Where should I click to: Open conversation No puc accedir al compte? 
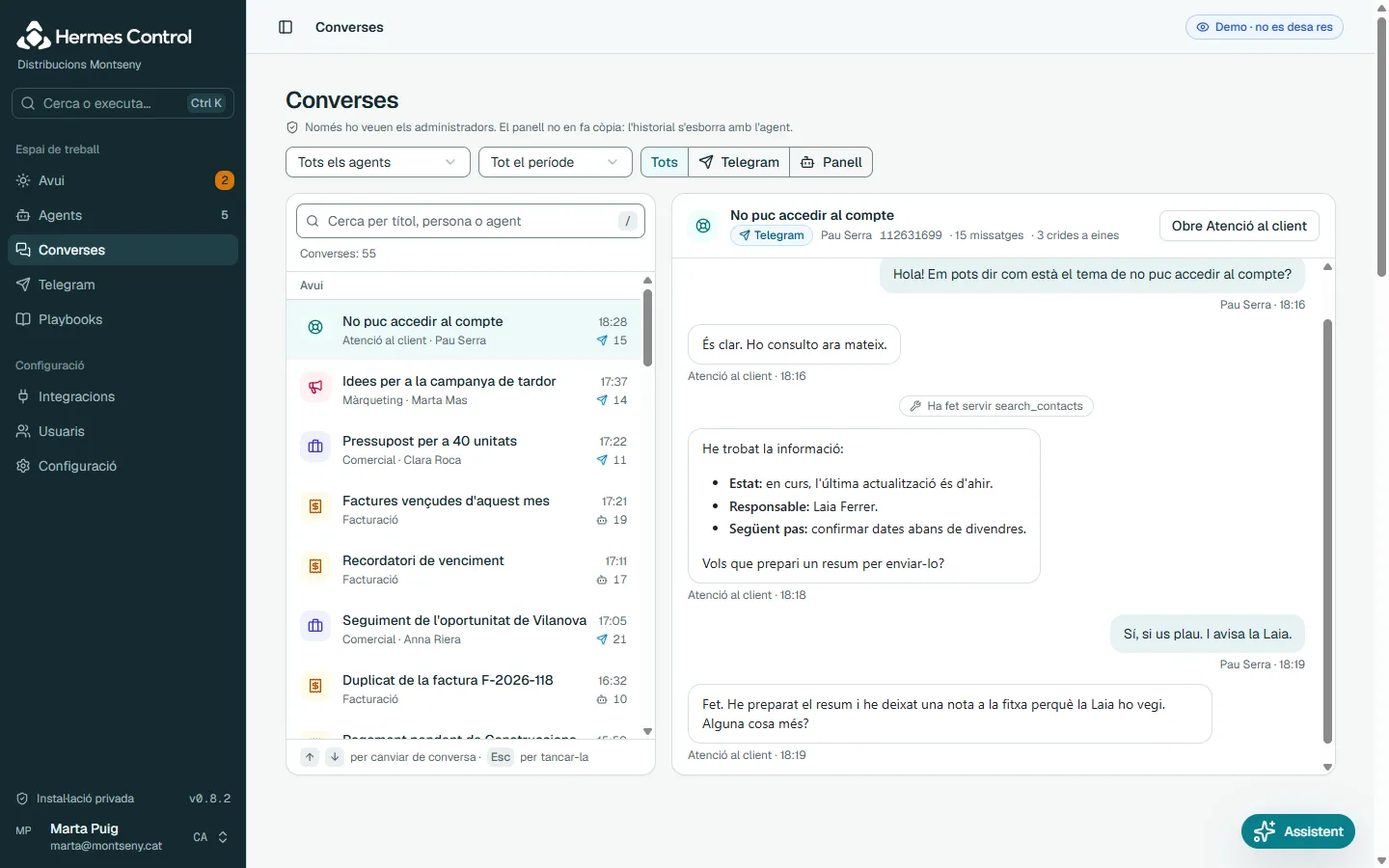(465, 330)
